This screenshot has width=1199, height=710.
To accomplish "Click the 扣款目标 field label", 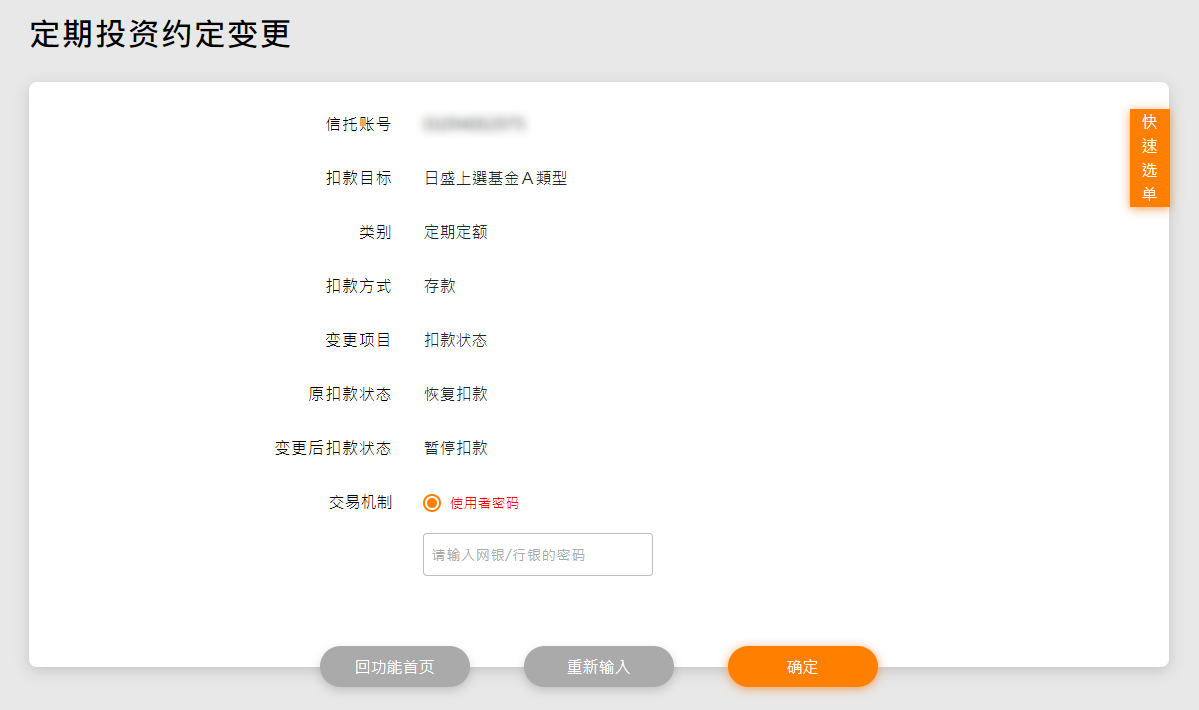I will 358,178.
